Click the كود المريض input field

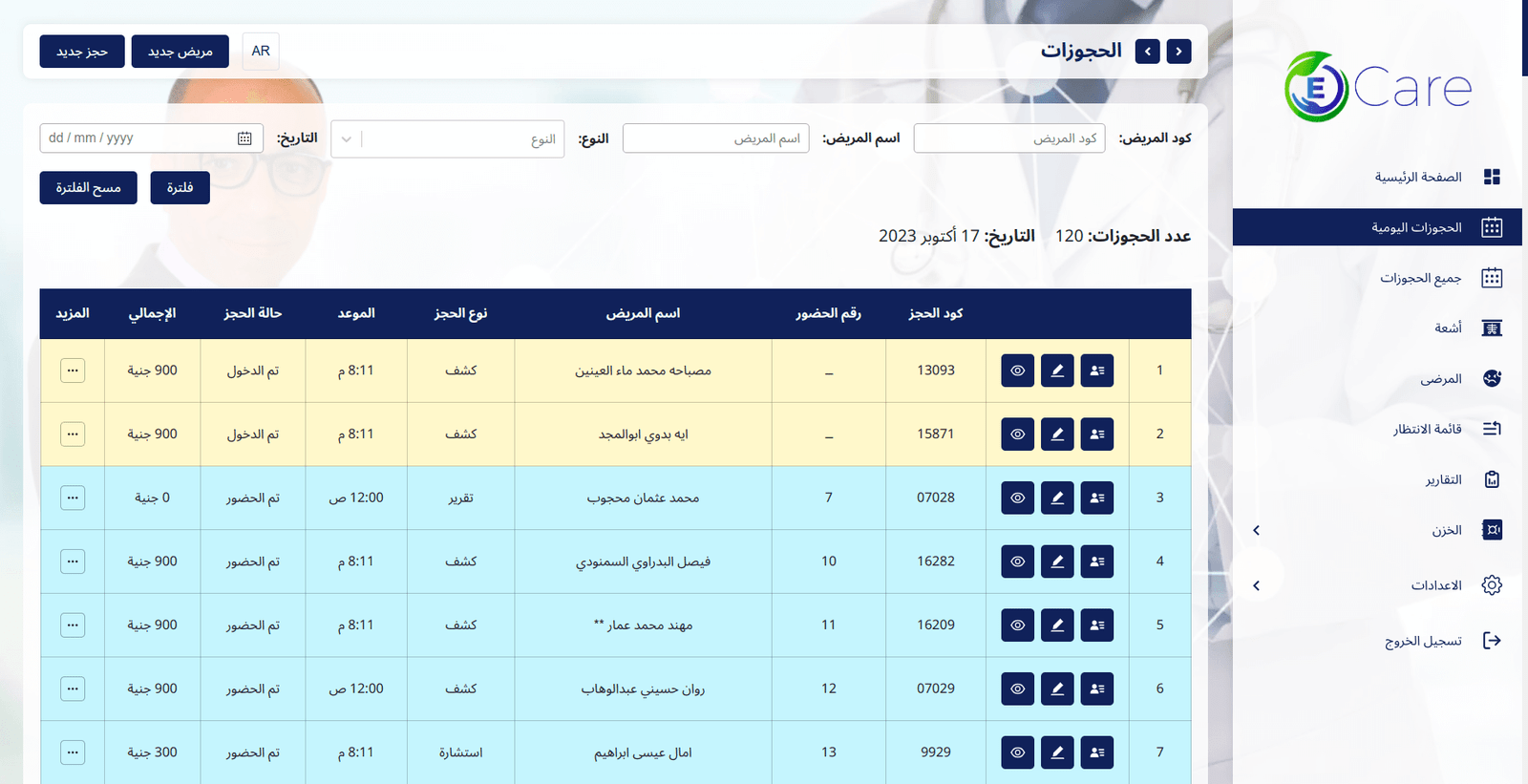(x=1008, y=138)
